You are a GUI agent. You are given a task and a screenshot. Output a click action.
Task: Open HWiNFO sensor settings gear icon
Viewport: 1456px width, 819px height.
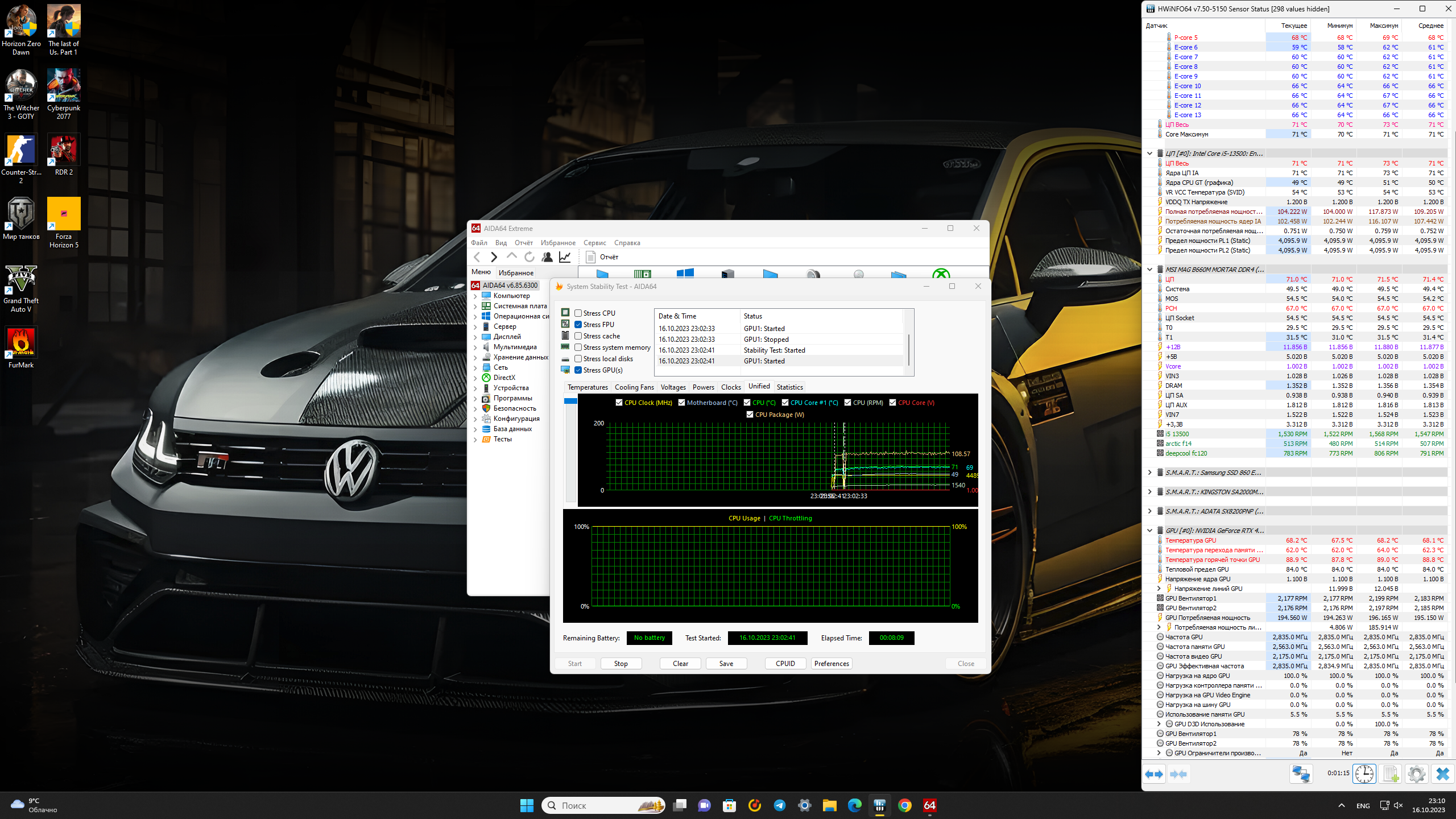[1416, 773]
